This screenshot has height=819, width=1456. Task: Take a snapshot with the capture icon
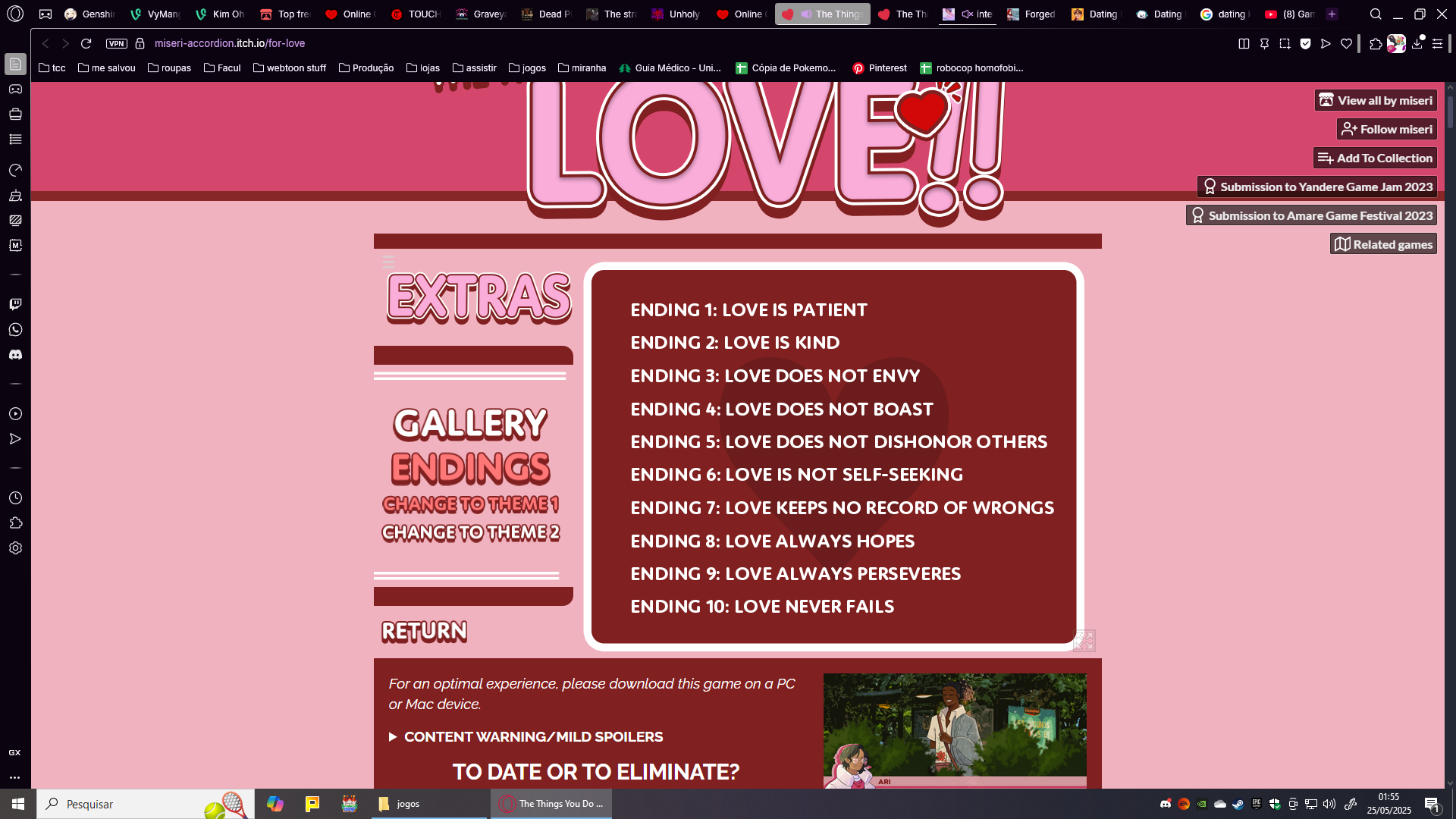coord(1285,43)
